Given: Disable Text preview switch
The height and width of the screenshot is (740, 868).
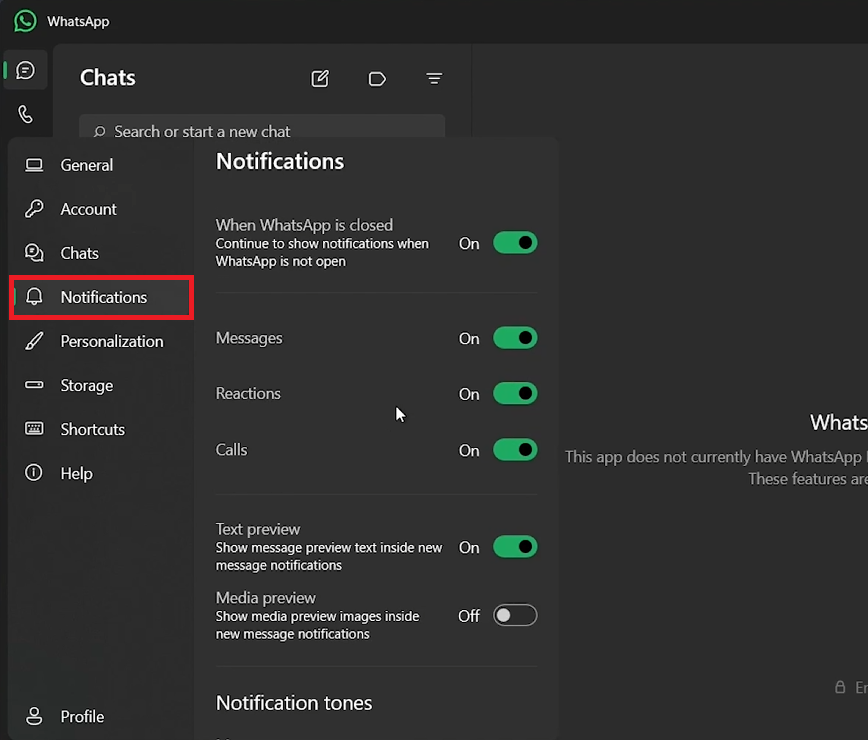Looking at the screenshot, I should (x=515, y=547).
